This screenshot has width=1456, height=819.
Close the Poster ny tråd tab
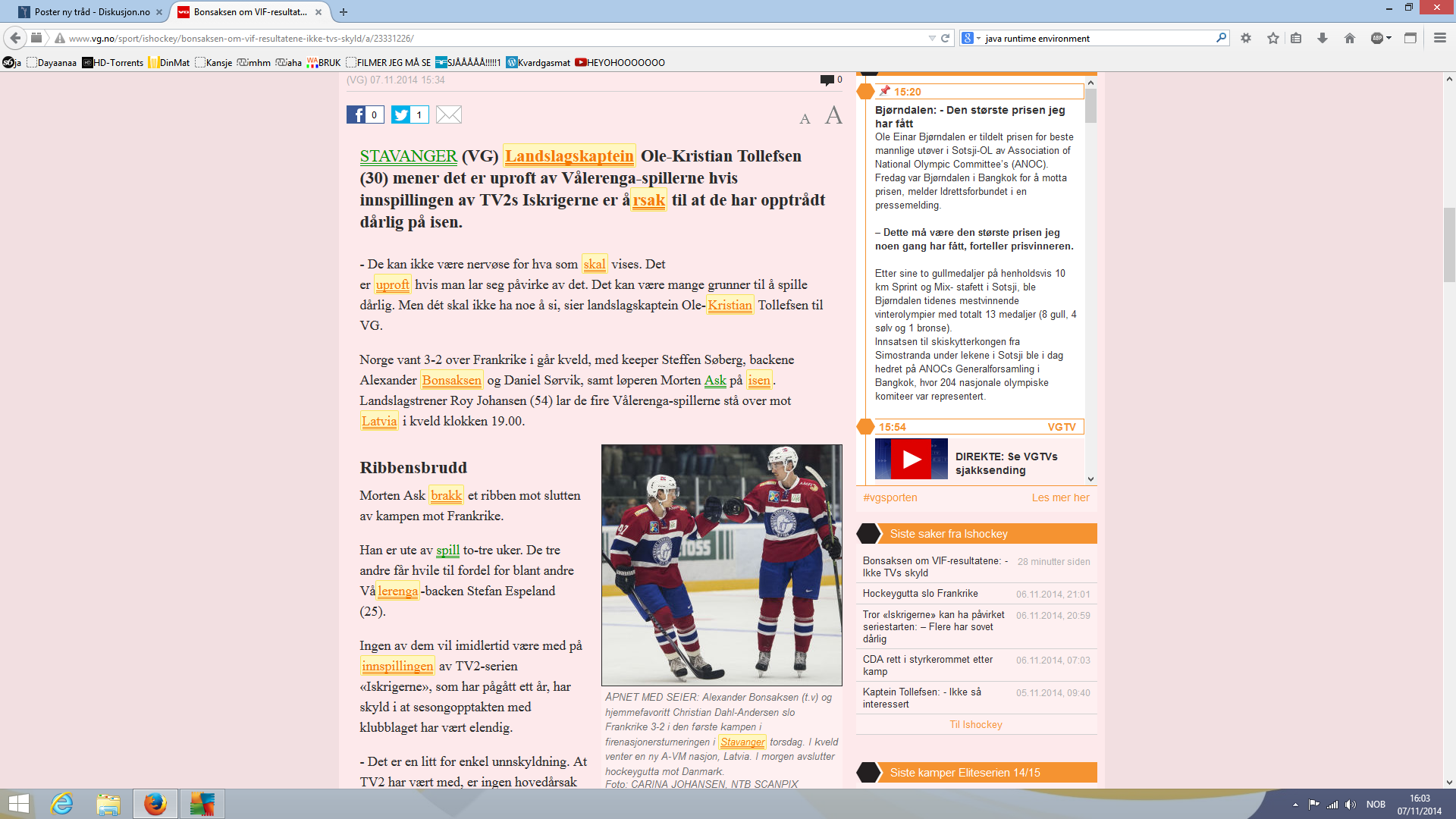159,12
